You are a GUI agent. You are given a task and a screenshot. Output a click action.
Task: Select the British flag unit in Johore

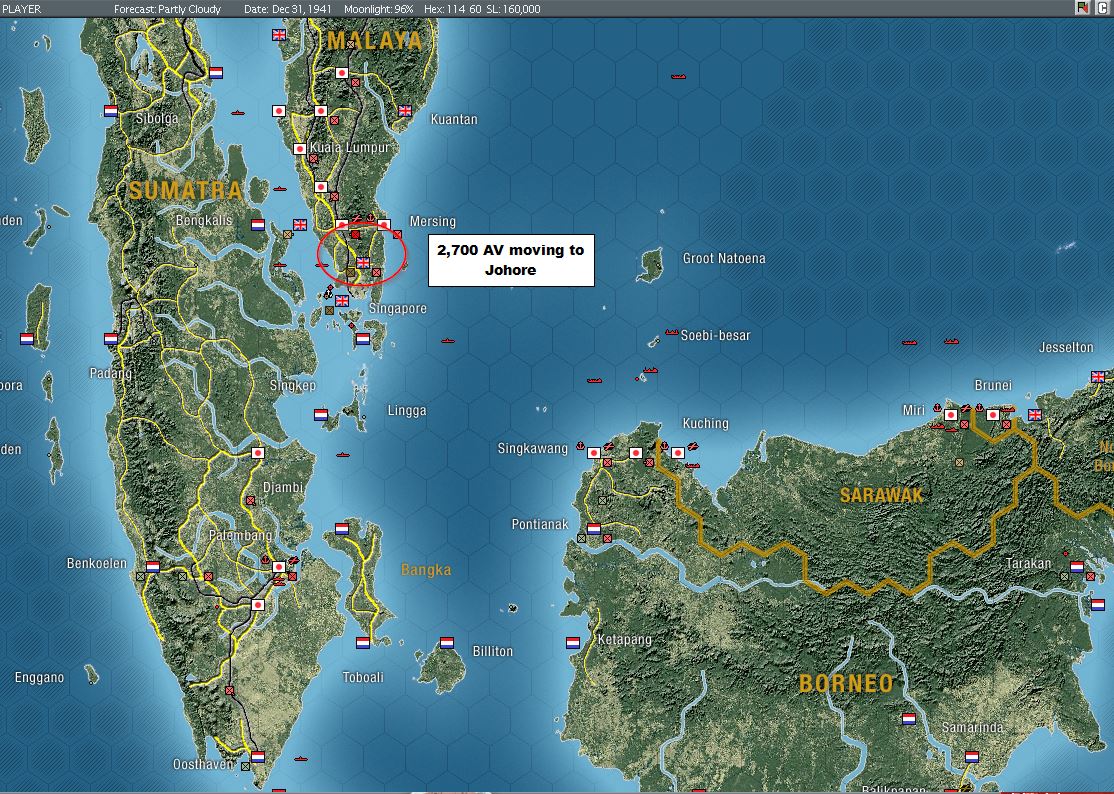[363, 263]
